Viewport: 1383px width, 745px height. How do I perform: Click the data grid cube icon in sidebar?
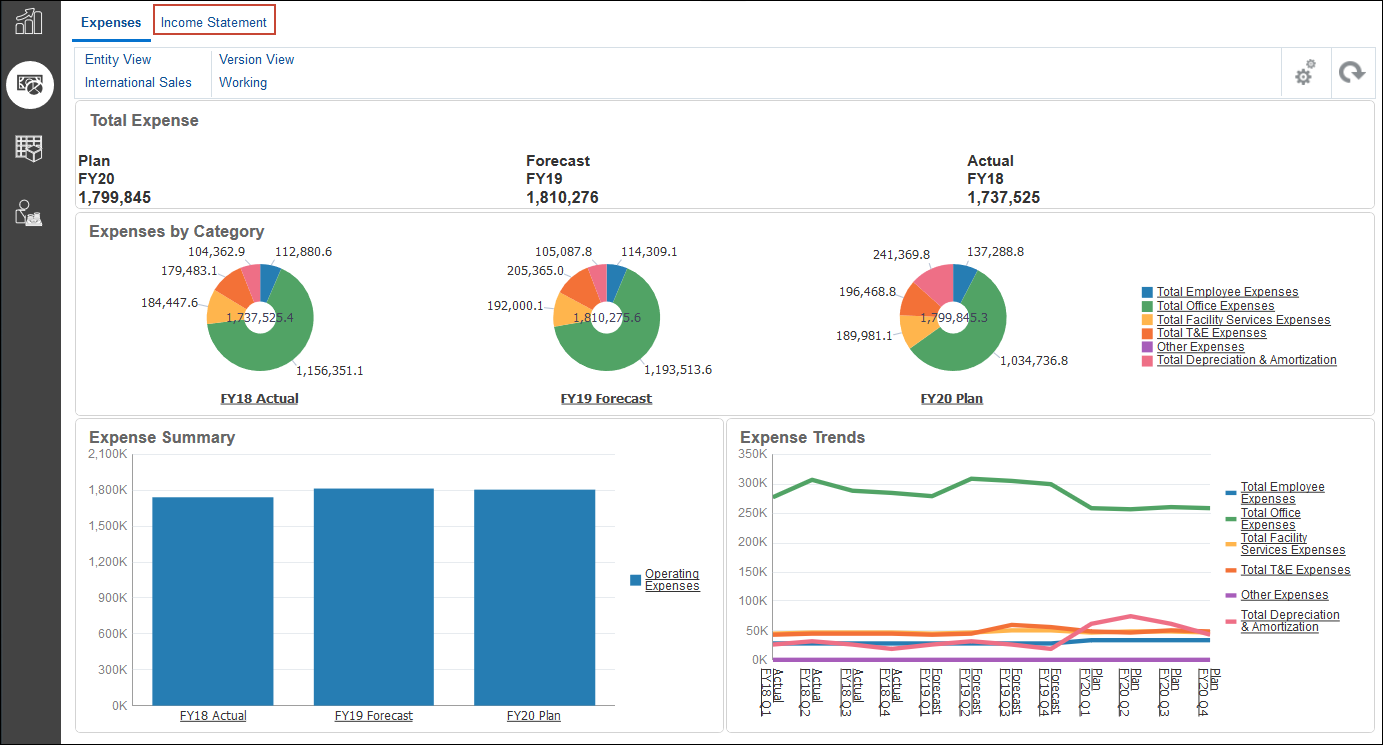click(30, 148)
